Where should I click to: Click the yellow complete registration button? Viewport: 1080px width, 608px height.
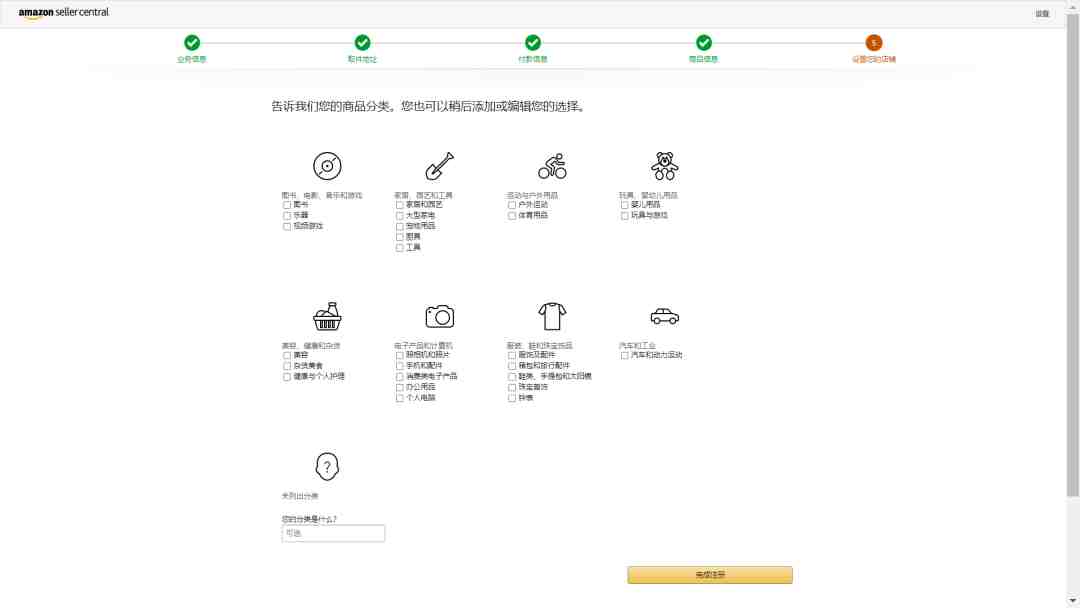point(709,575)
